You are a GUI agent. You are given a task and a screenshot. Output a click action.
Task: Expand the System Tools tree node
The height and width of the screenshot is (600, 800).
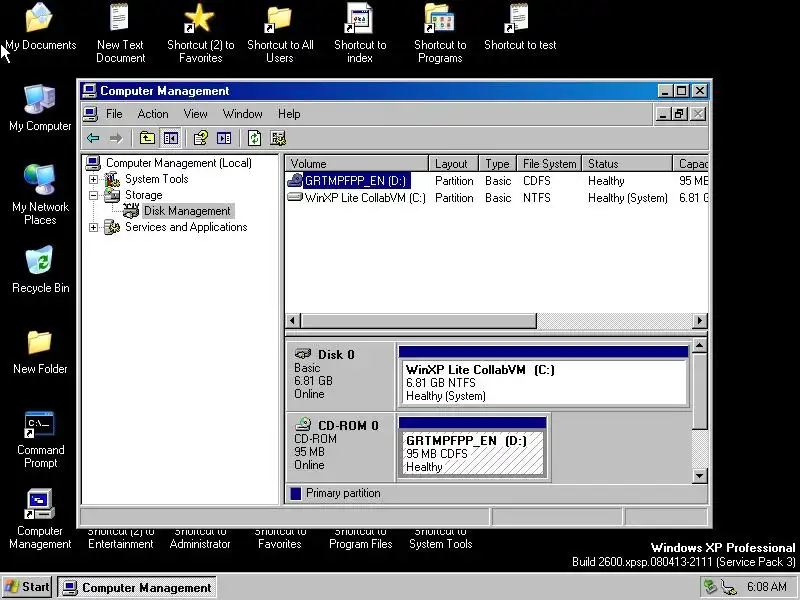(93, 179)
